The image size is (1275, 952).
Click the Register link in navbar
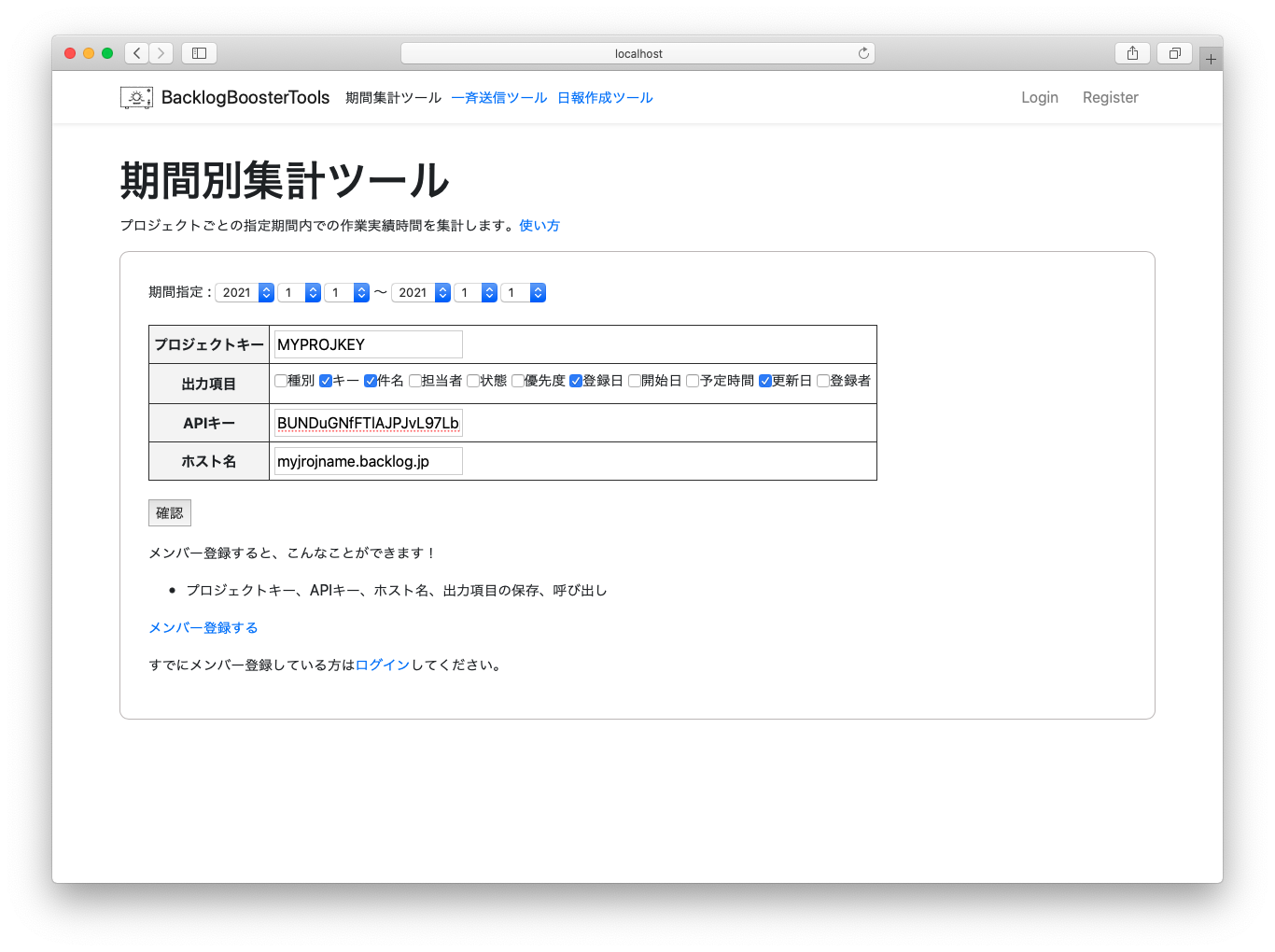[x=1110, y=98]
